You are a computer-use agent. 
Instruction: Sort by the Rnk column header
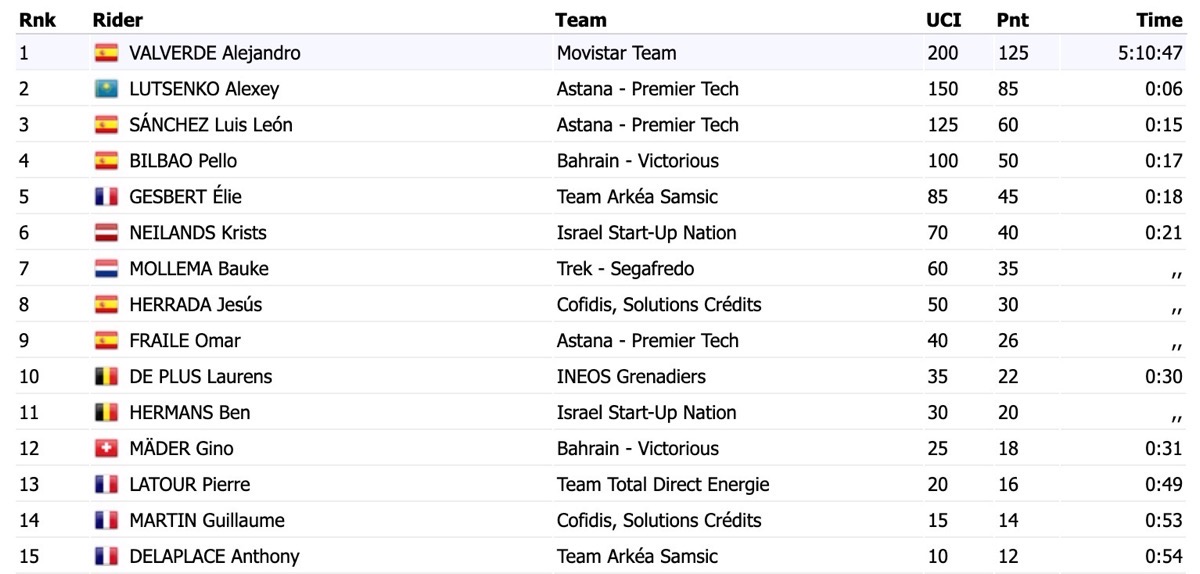pos(38,20)
